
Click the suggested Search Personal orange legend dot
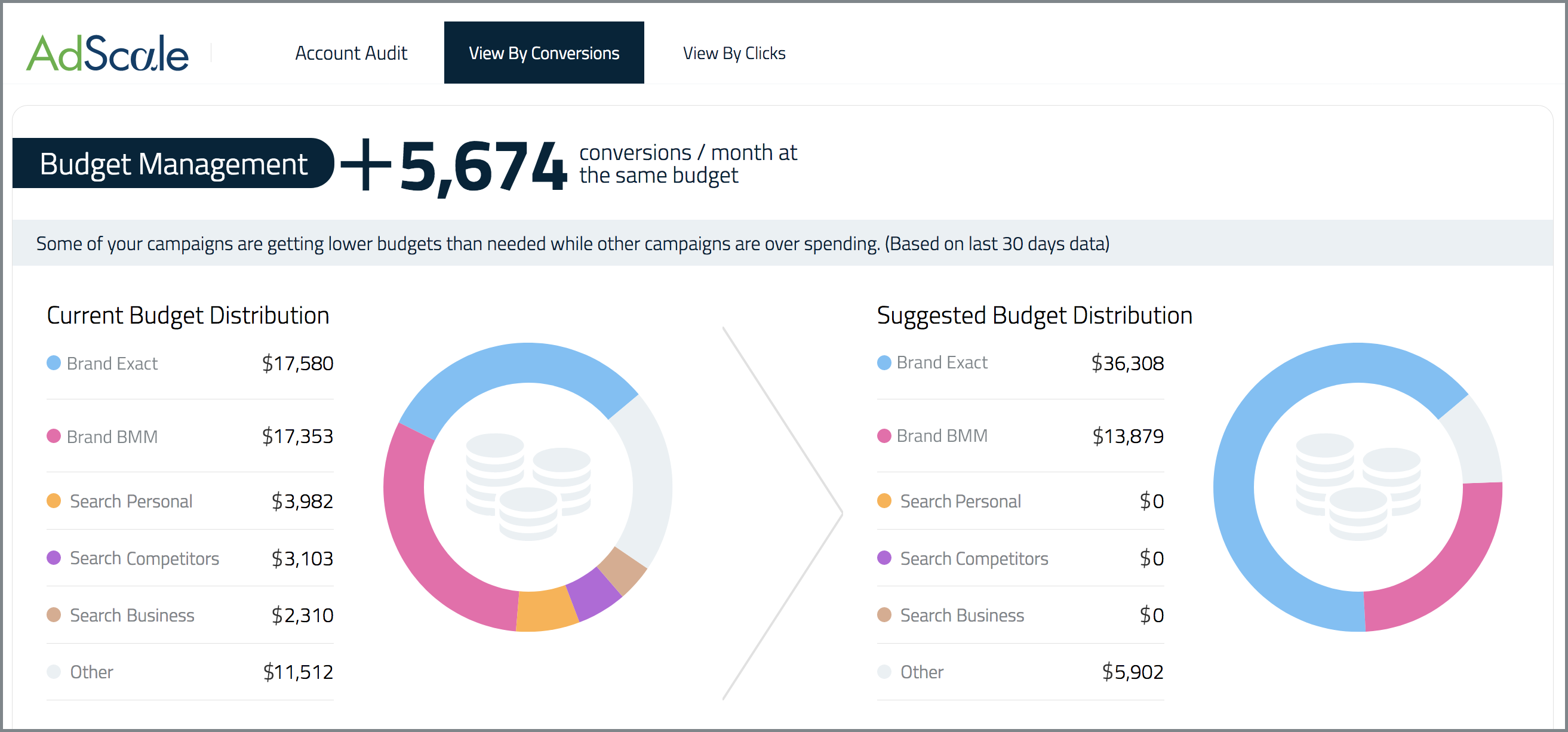pyautogui.click(x=884, y=501)
